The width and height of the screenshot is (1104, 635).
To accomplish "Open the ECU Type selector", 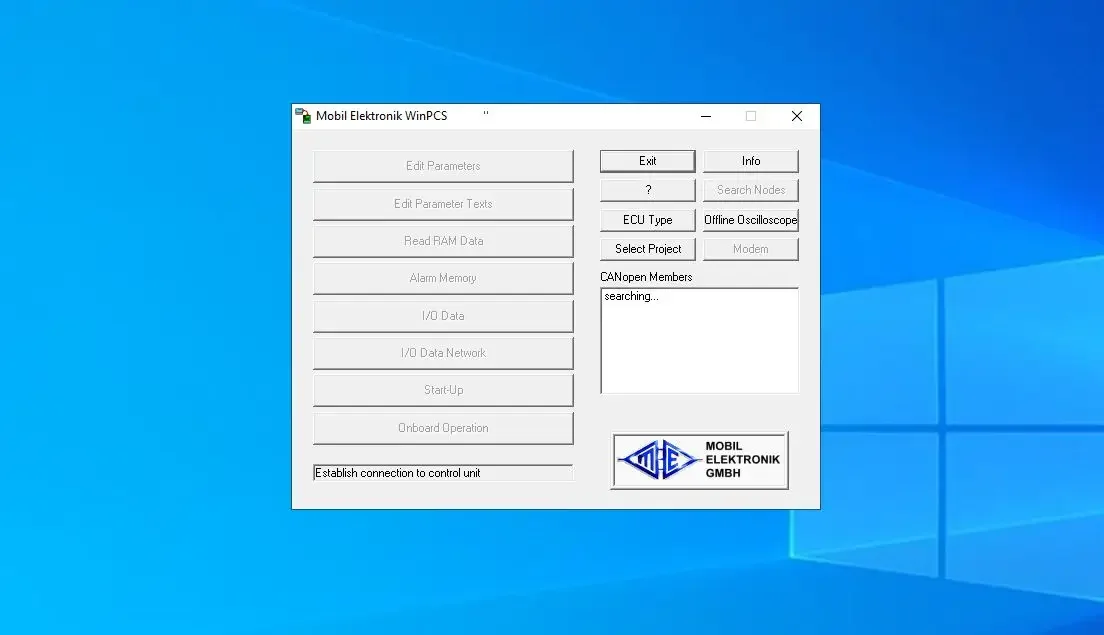I will click(647, 219).
